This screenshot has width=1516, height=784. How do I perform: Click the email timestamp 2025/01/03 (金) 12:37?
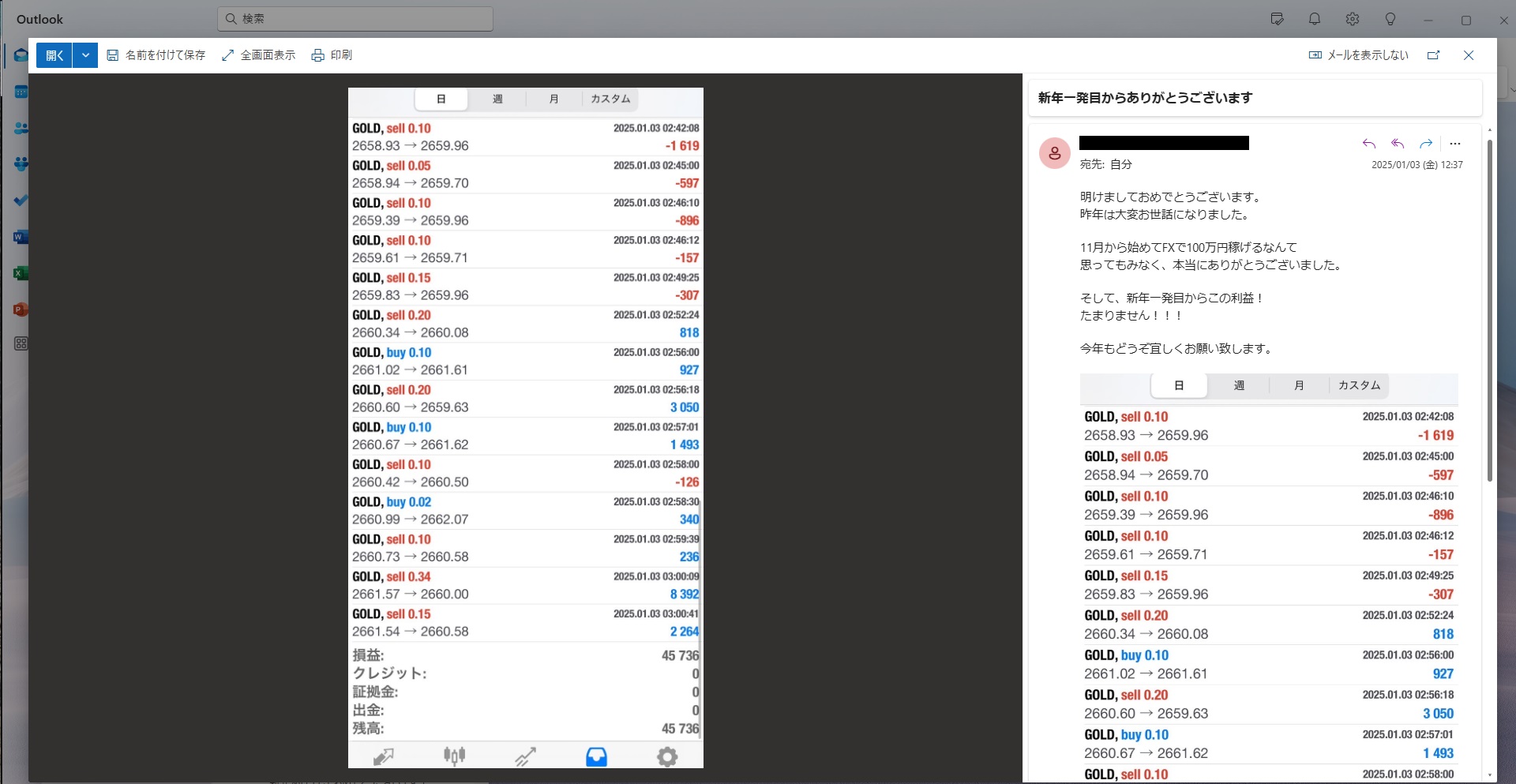pos(1417,165)
